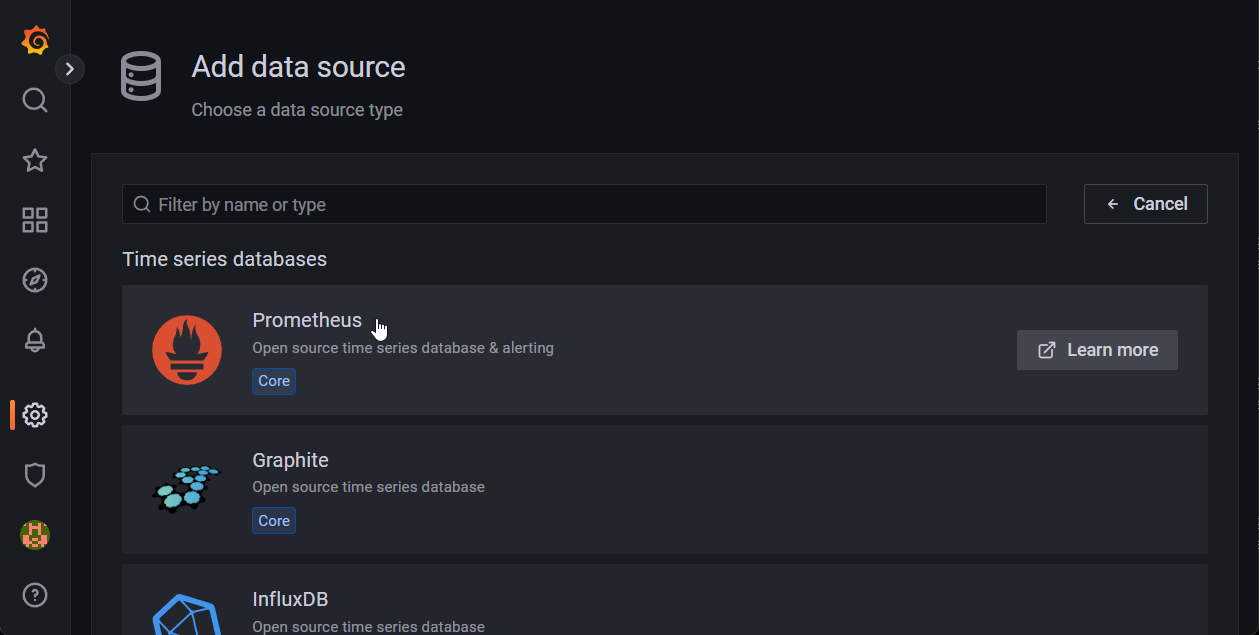Image resolution: width=1259 pixels, height=635 pixels.
Task: Open Alerting bell icon in sidebar
Action: click(x=35, y=340)
